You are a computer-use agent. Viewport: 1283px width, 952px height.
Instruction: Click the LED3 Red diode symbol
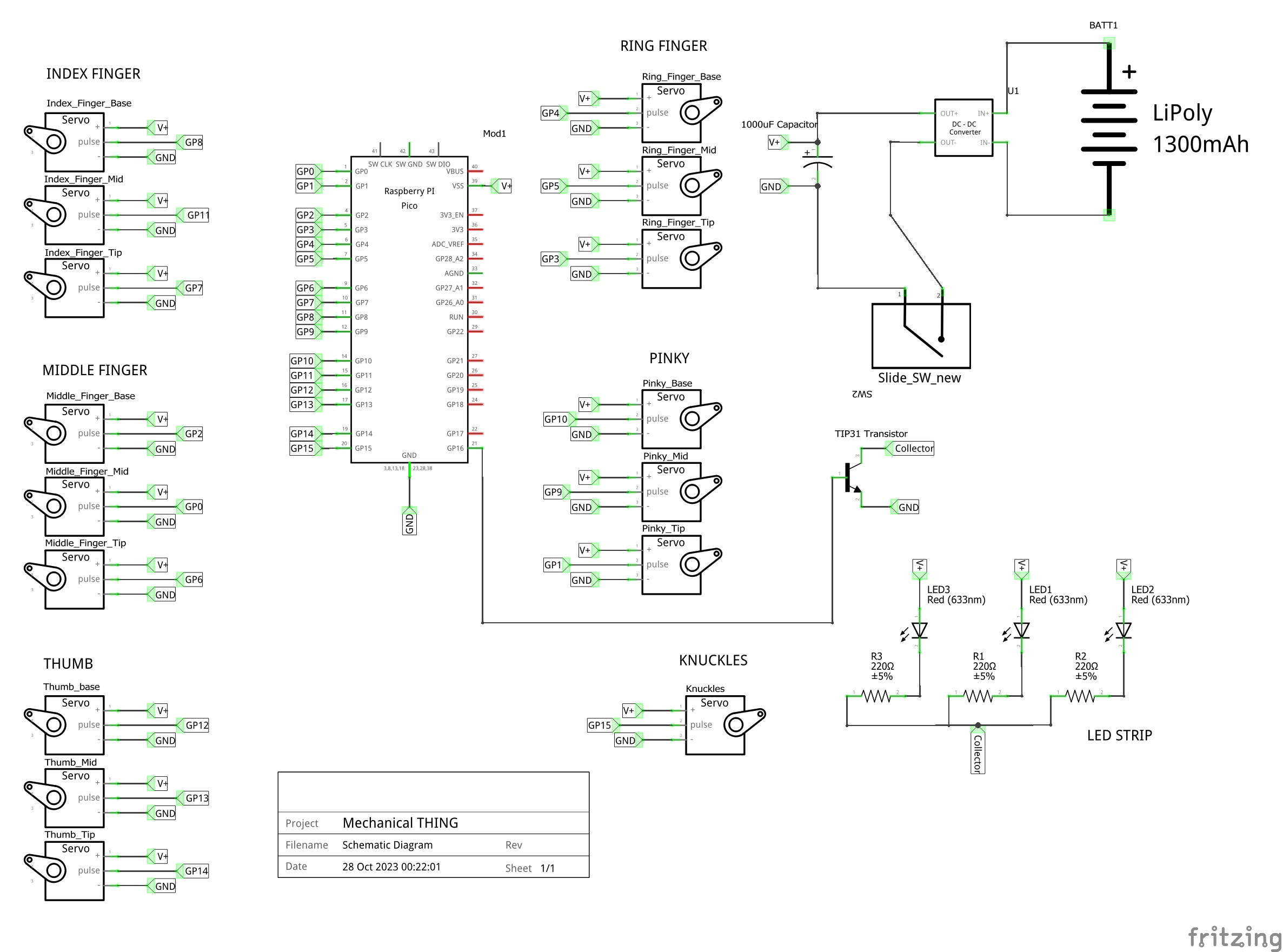tap(920, 631)
